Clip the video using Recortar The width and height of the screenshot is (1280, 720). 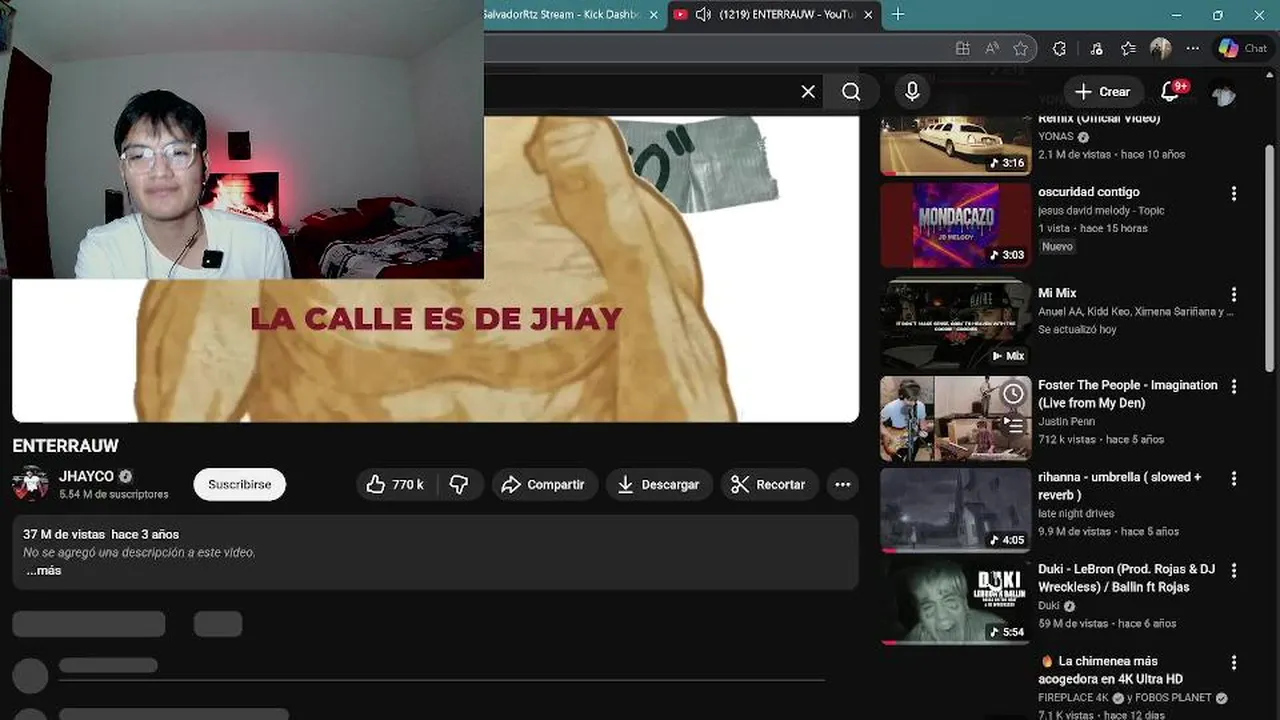coord(770,484)
